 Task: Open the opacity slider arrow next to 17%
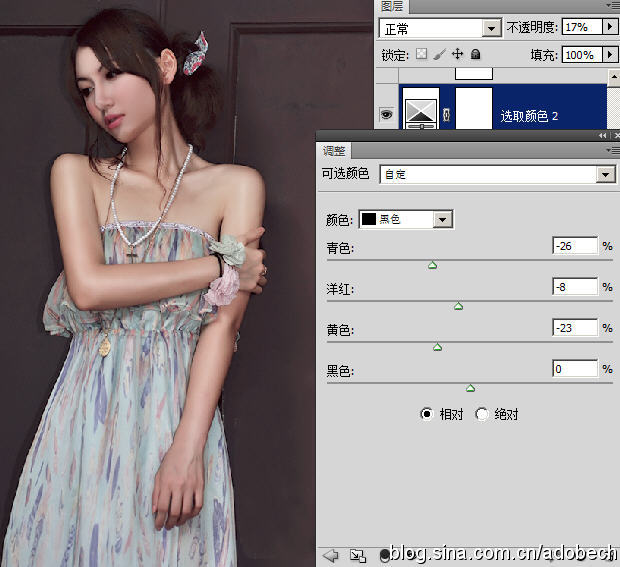tap(609, 28)
